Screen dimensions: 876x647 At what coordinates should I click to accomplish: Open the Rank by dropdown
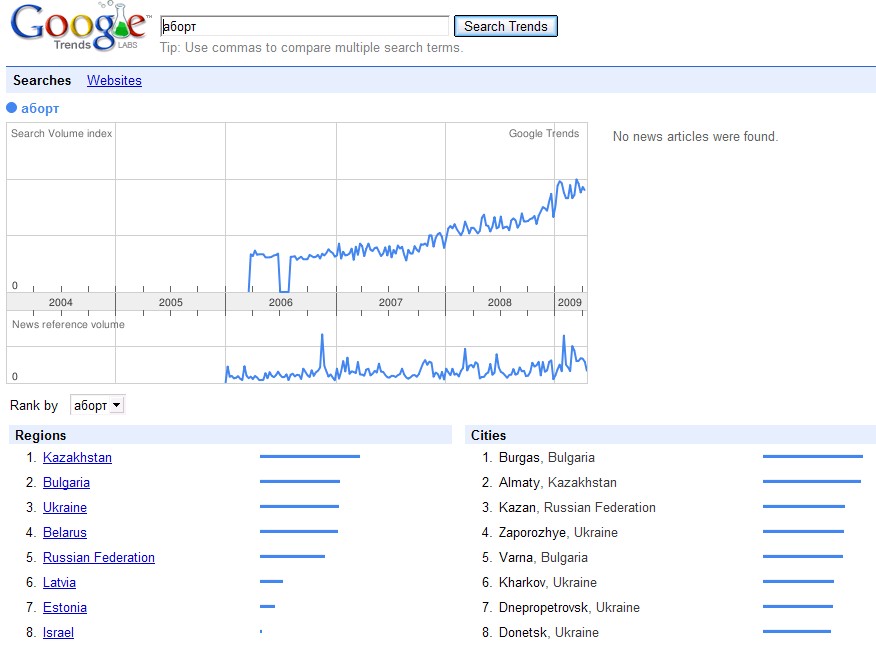(98, 405)
